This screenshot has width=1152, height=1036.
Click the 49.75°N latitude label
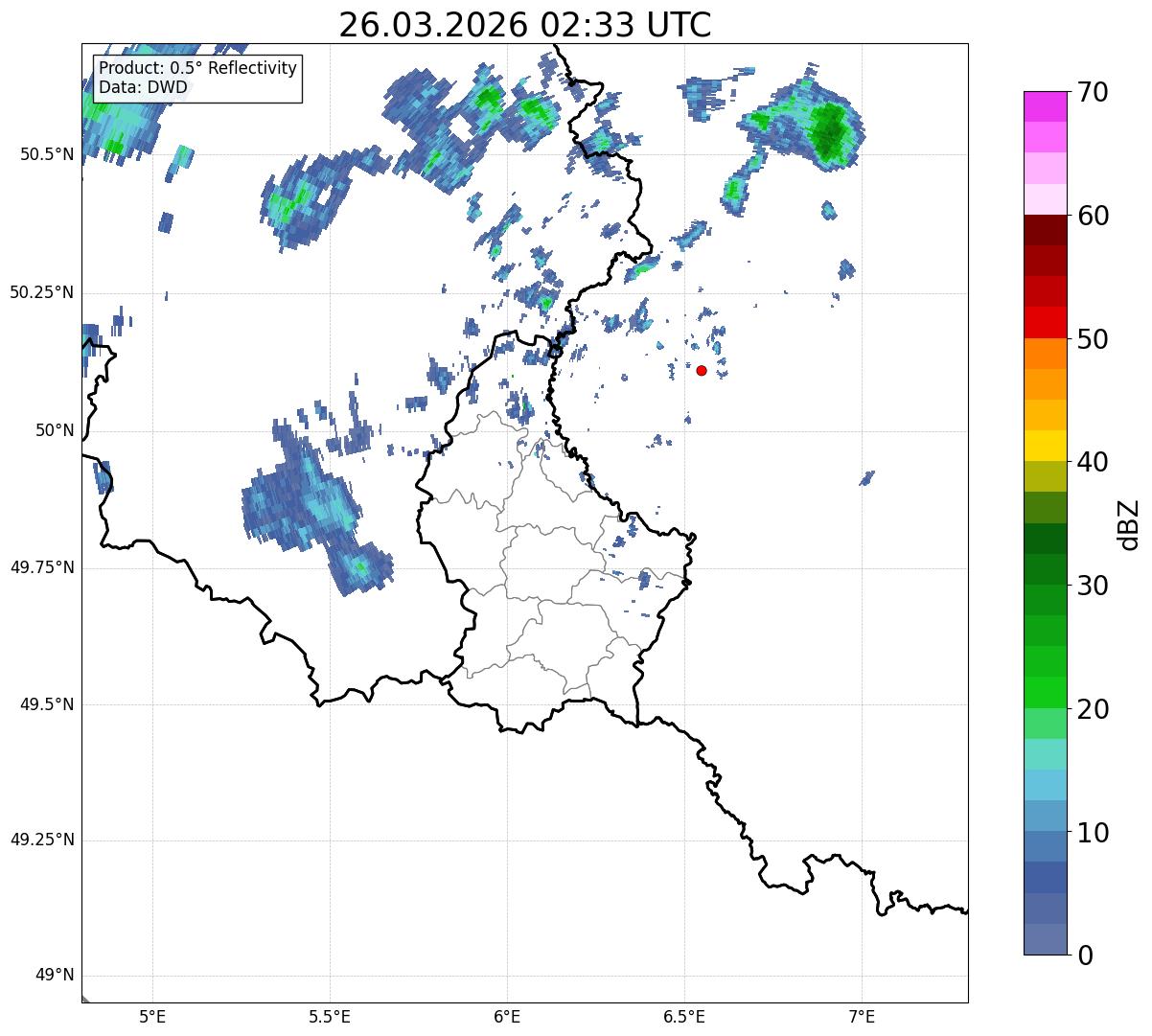[x=41, y=567]
